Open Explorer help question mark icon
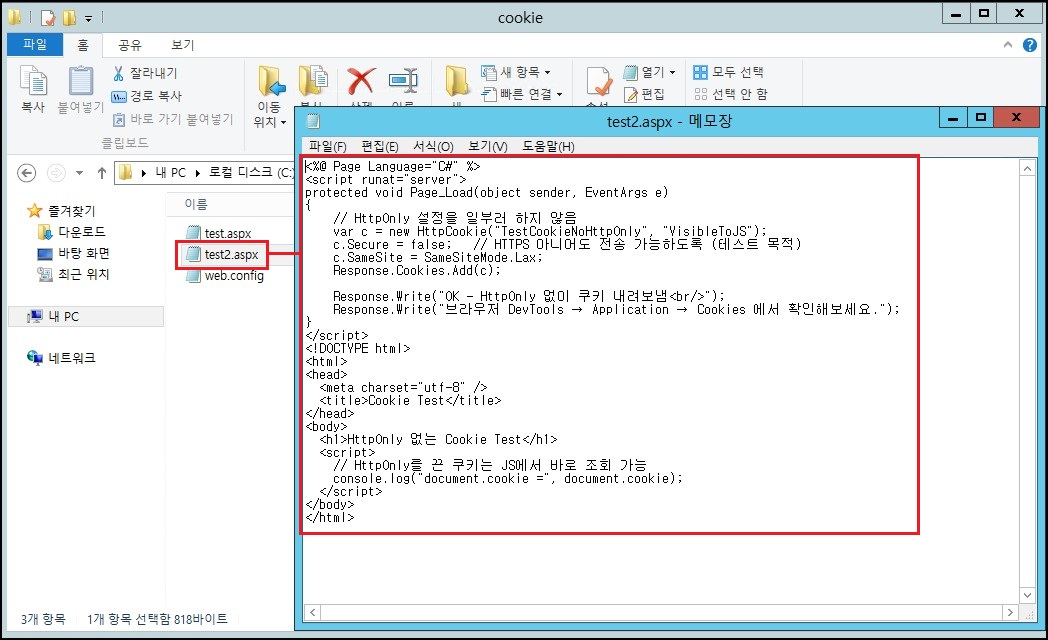Viewport: 1048px width, 640px height. click(1029, 45)
